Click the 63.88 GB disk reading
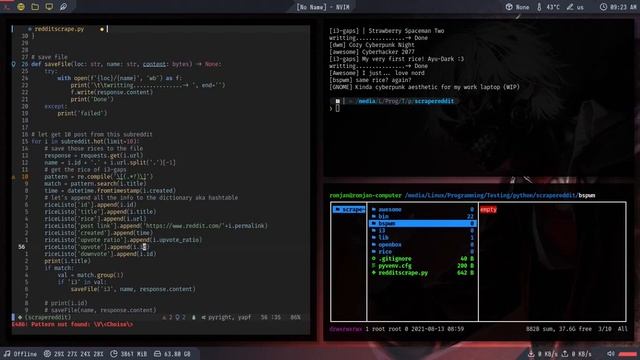The height and width of the screenshot is (360, 640). [177, 354]
